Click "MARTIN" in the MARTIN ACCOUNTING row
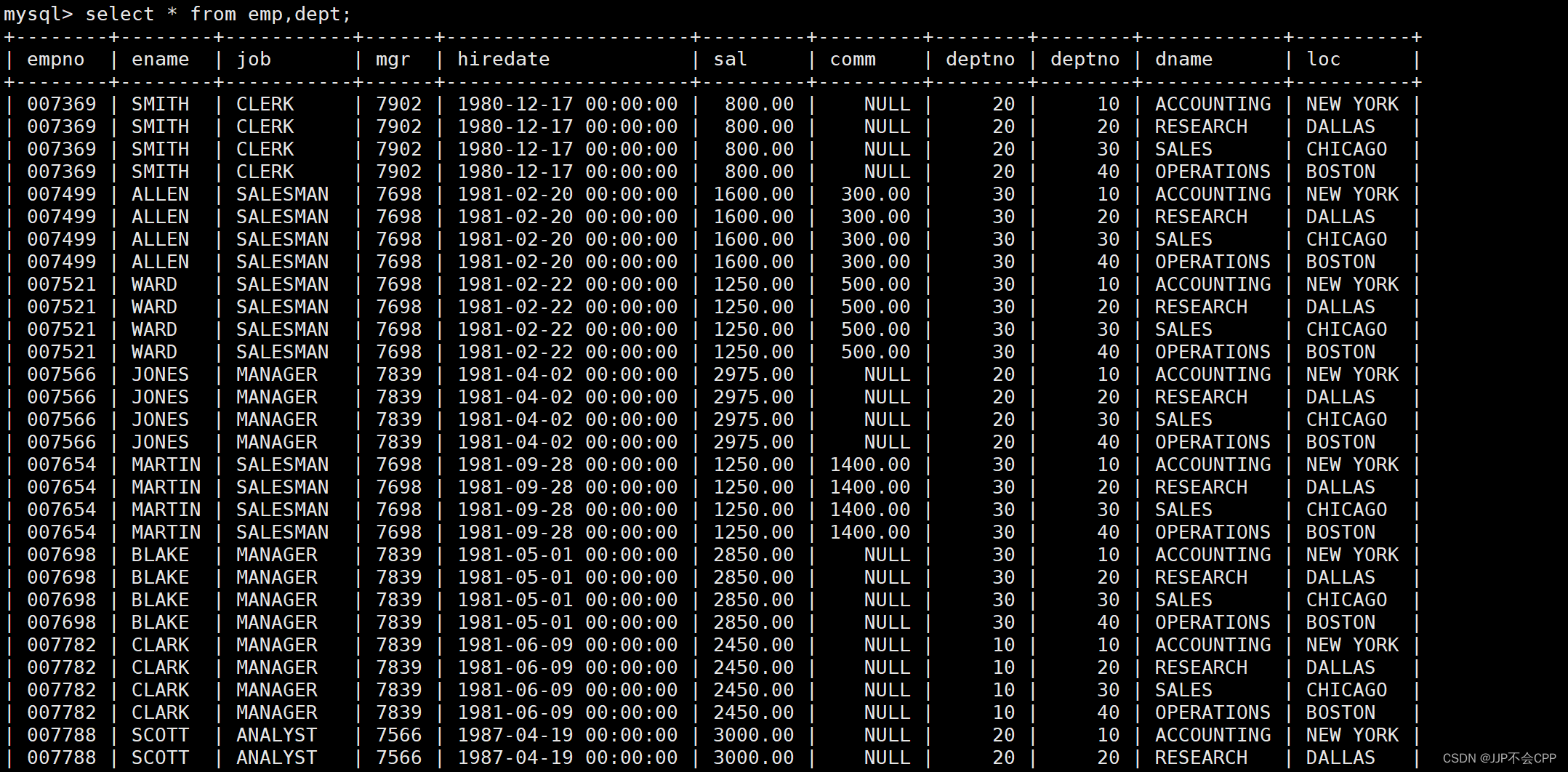 point(166,465)
